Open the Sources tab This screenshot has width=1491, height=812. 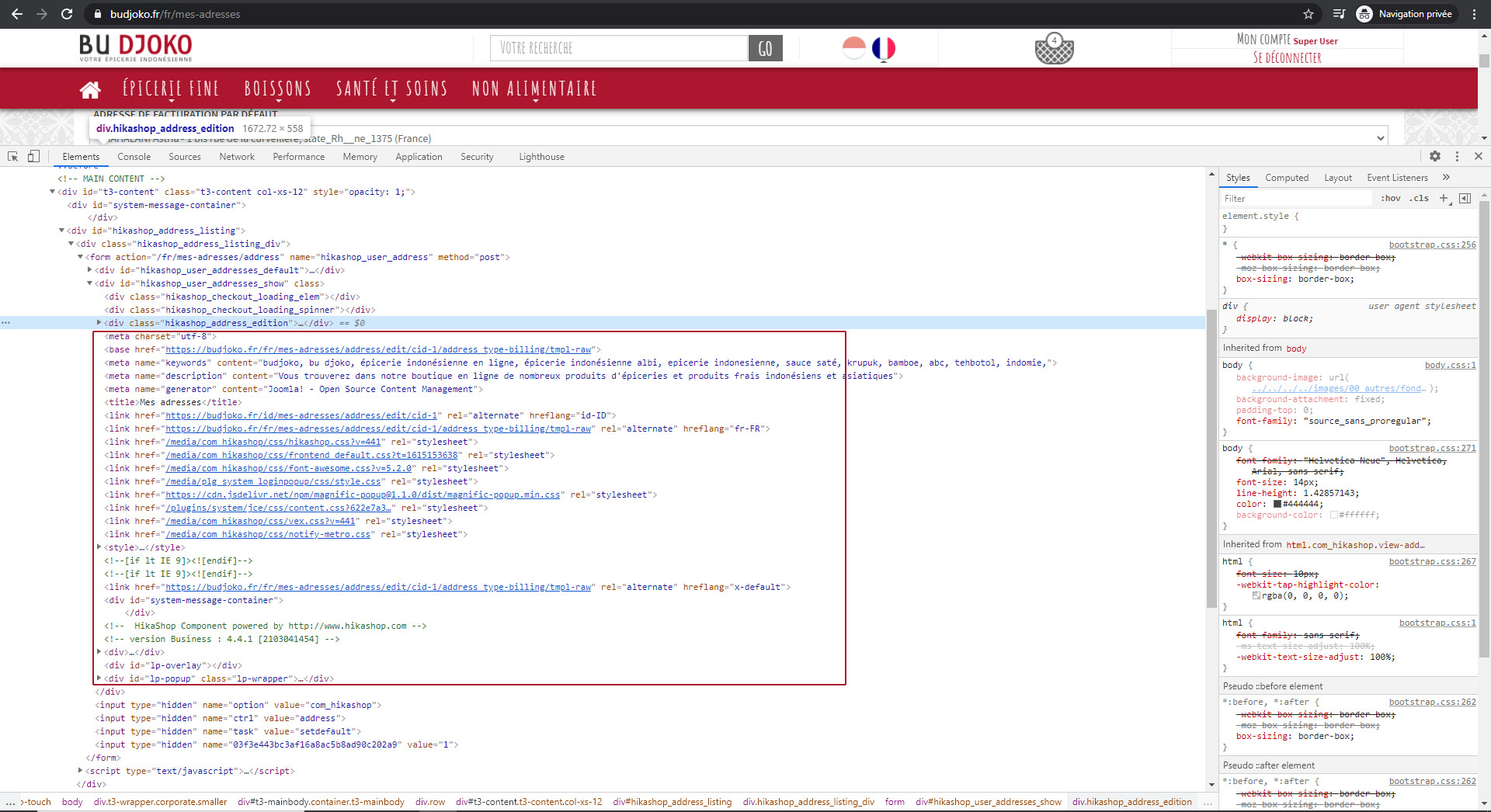(185, 157)
